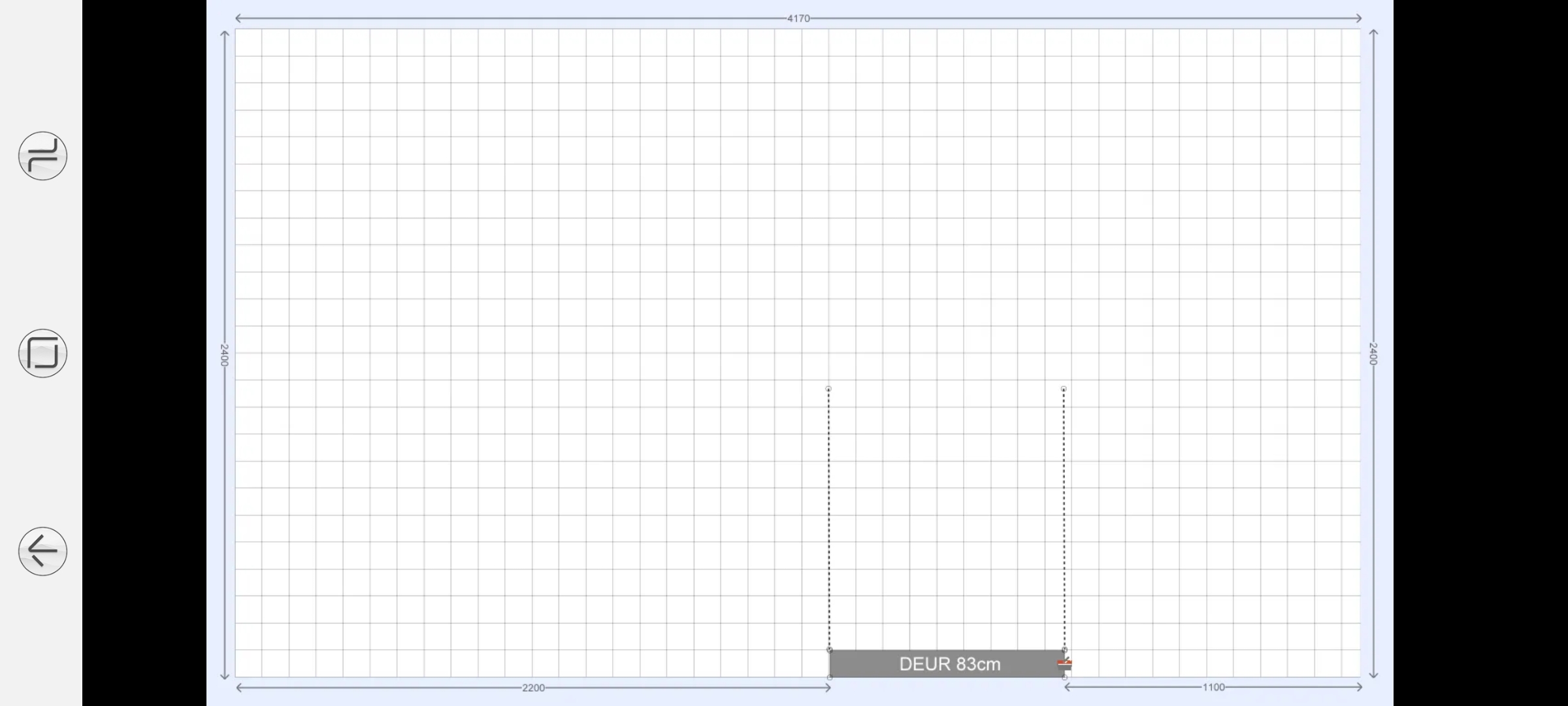Tap the home navigation icon
Viewport: 1568px width, 706px height.
[x=42, y=353]
